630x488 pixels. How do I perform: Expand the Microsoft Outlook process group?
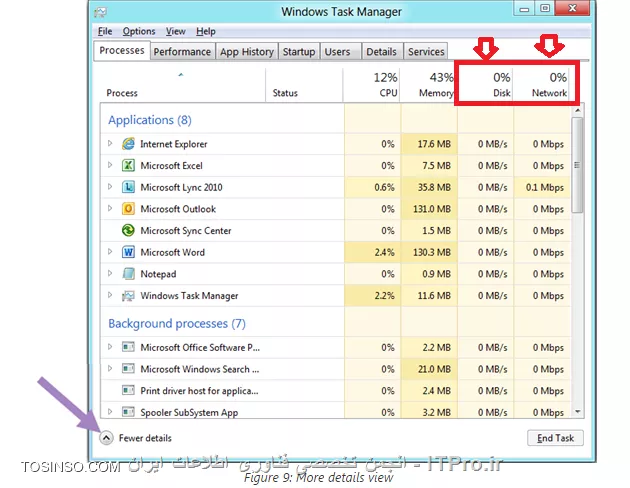110,208
